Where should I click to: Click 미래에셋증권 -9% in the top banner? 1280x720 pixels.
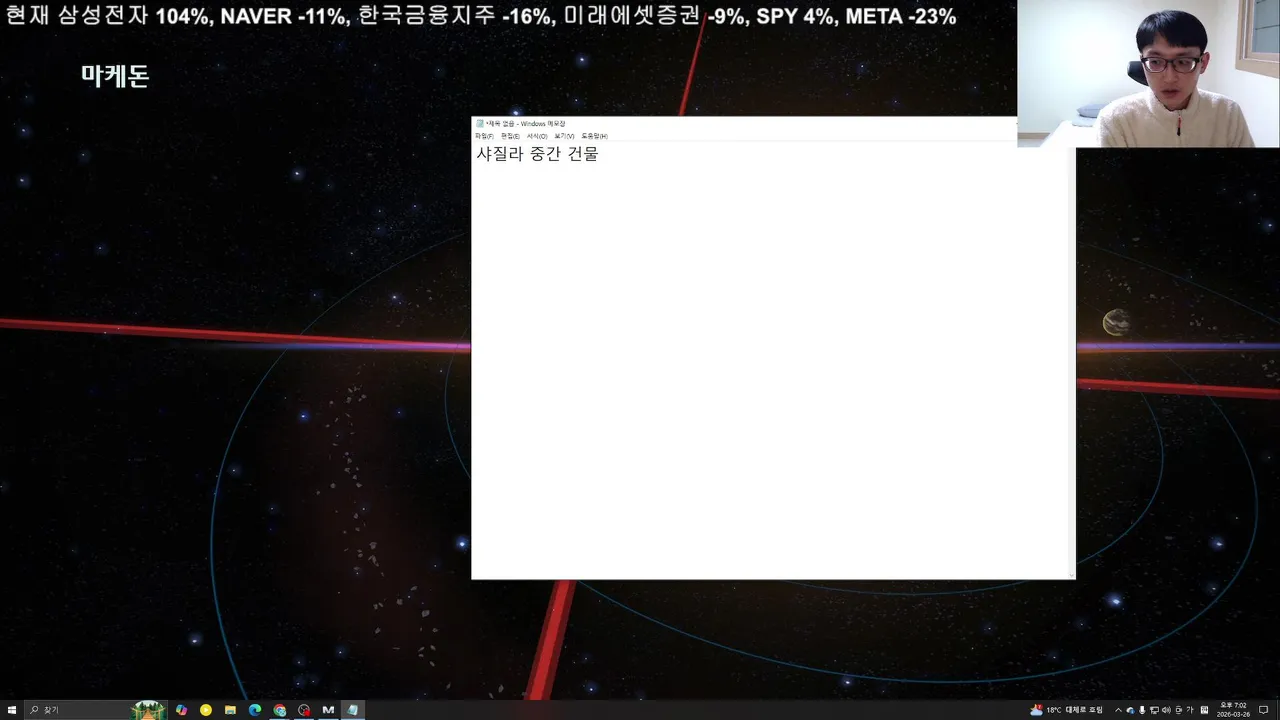(653, 16)
